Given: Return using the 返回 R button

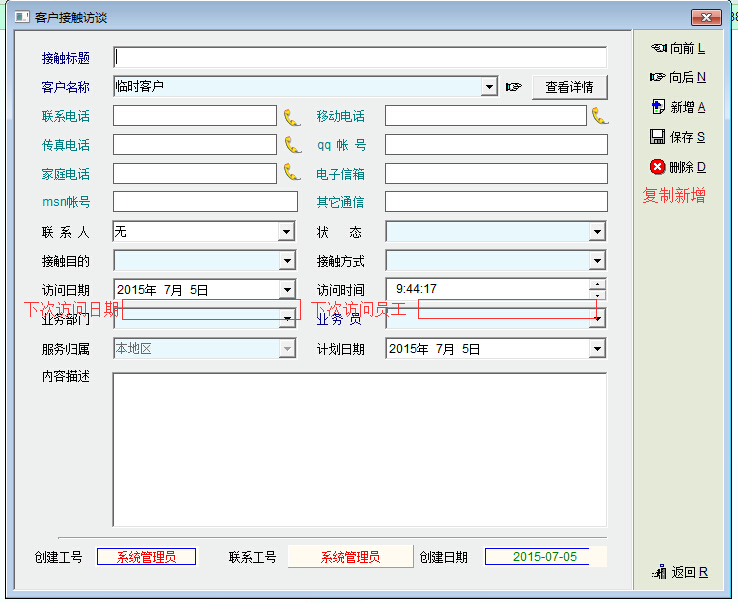Looking at the screenshot, I should pos(680,572).
